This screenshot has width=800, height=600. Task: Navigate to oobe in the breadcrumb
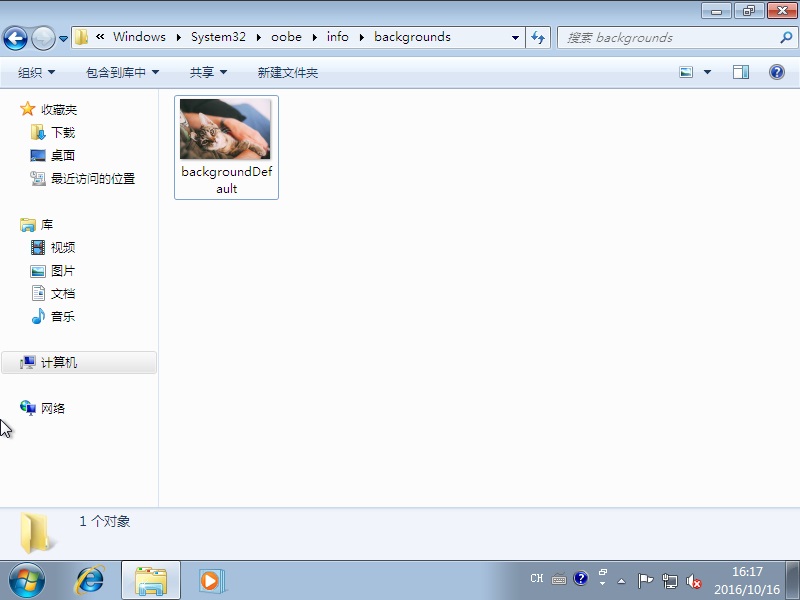pos(286,37)
